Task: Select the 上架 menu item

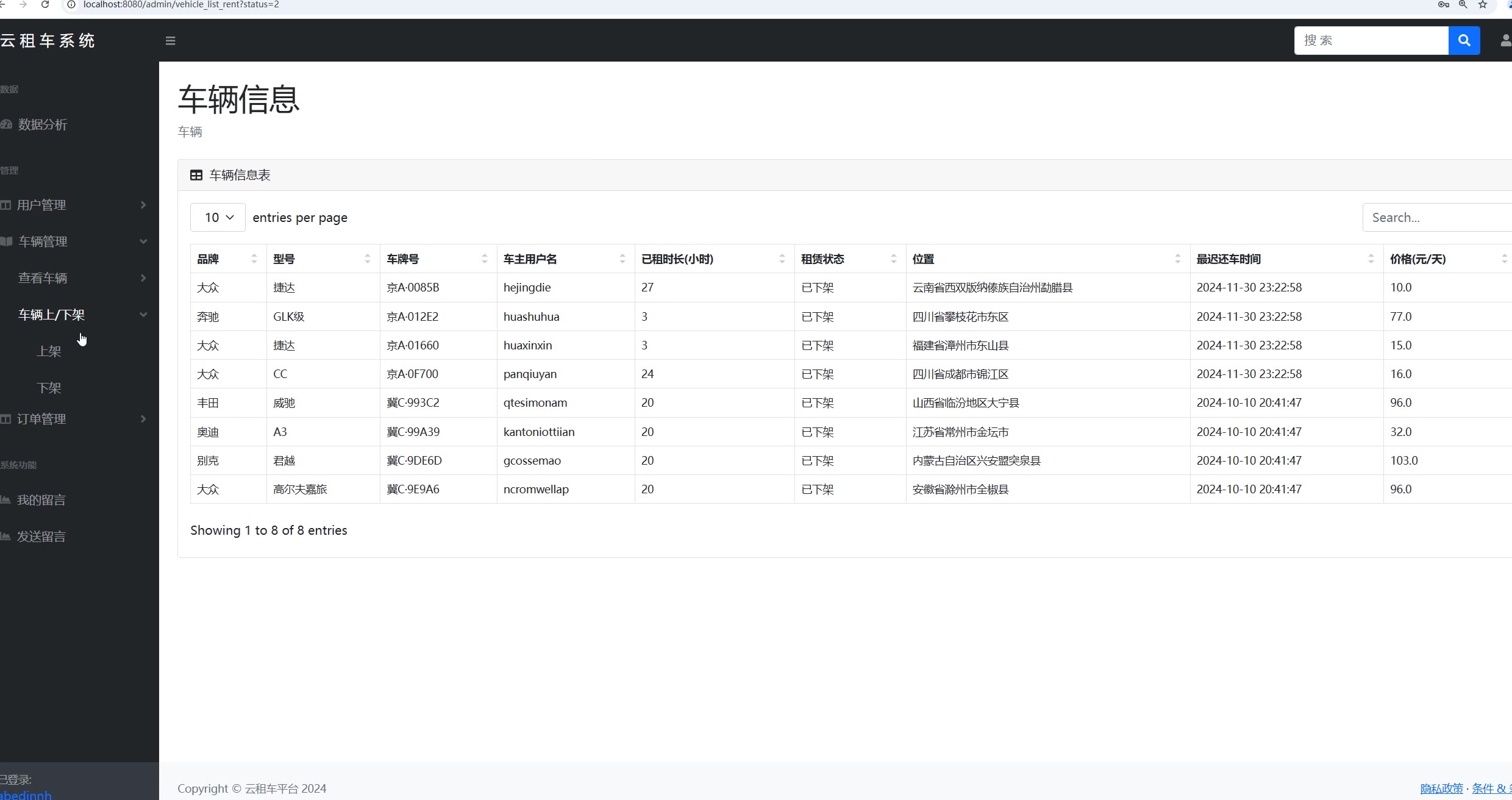Action: [49, 351]
